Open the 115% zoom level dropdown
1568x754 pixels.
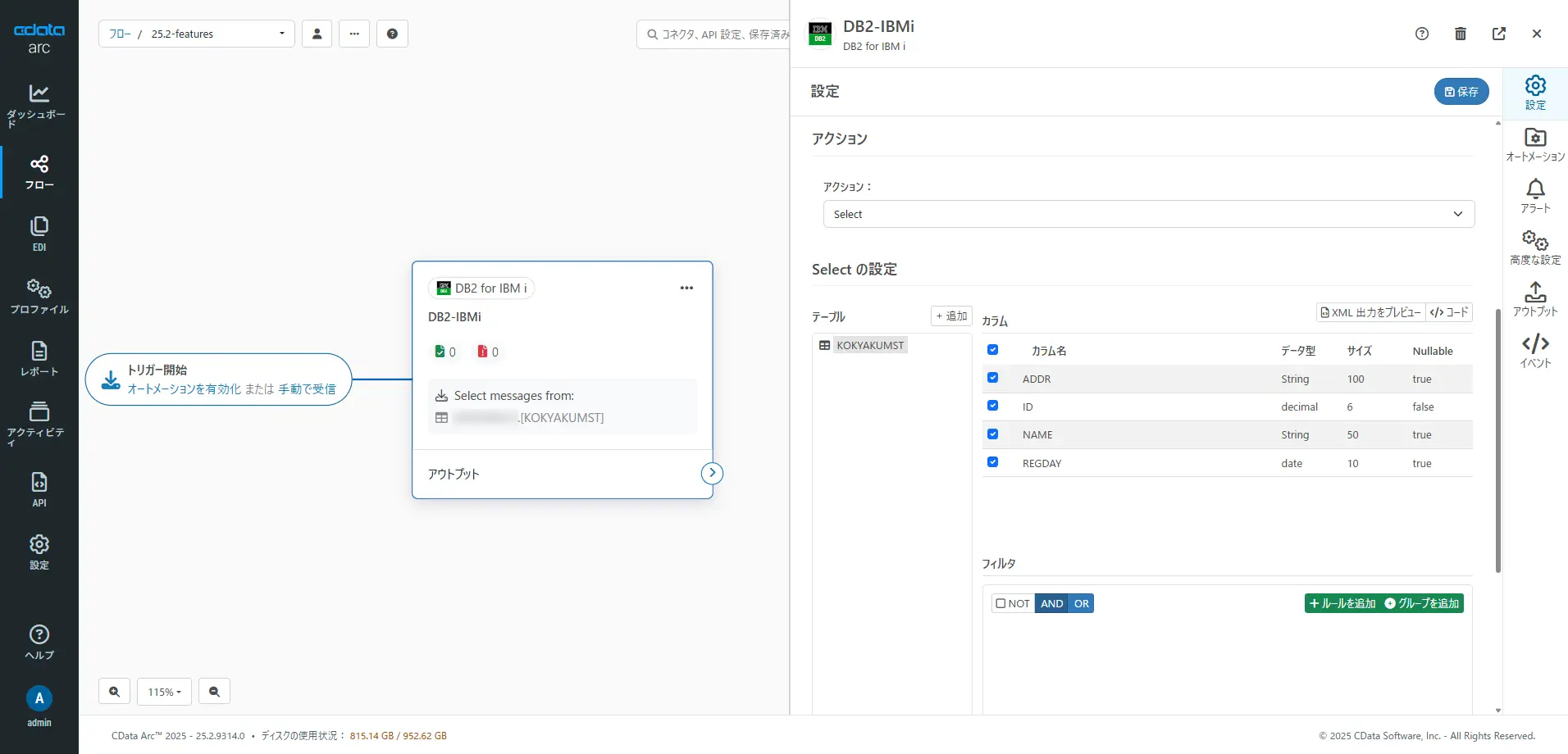164,692
